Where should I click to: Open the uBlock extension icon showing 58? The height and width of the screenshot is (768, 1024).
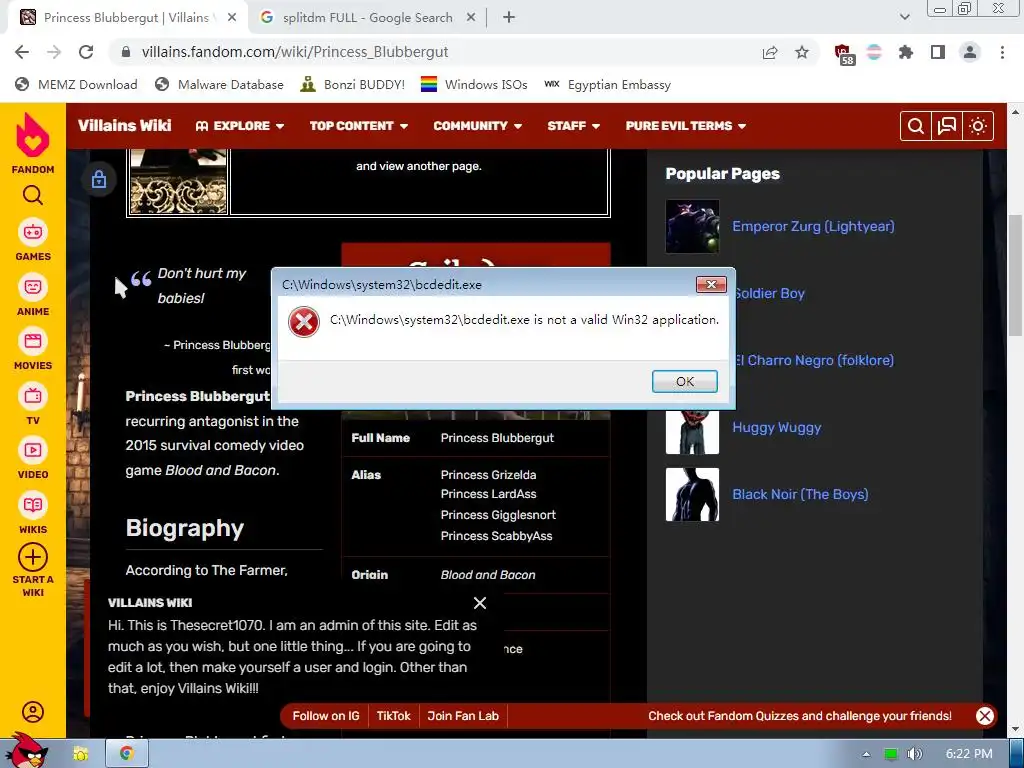coord(844,54)
